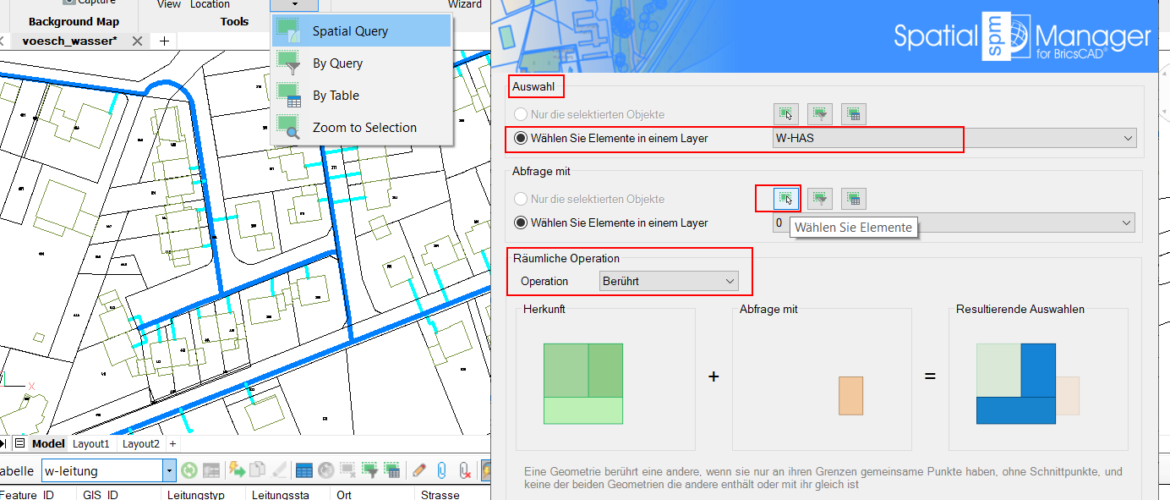Click the select-by-query funnel icon in Auswahl
This screenshot has width=1170, height=500.
(x=819, y=114)
